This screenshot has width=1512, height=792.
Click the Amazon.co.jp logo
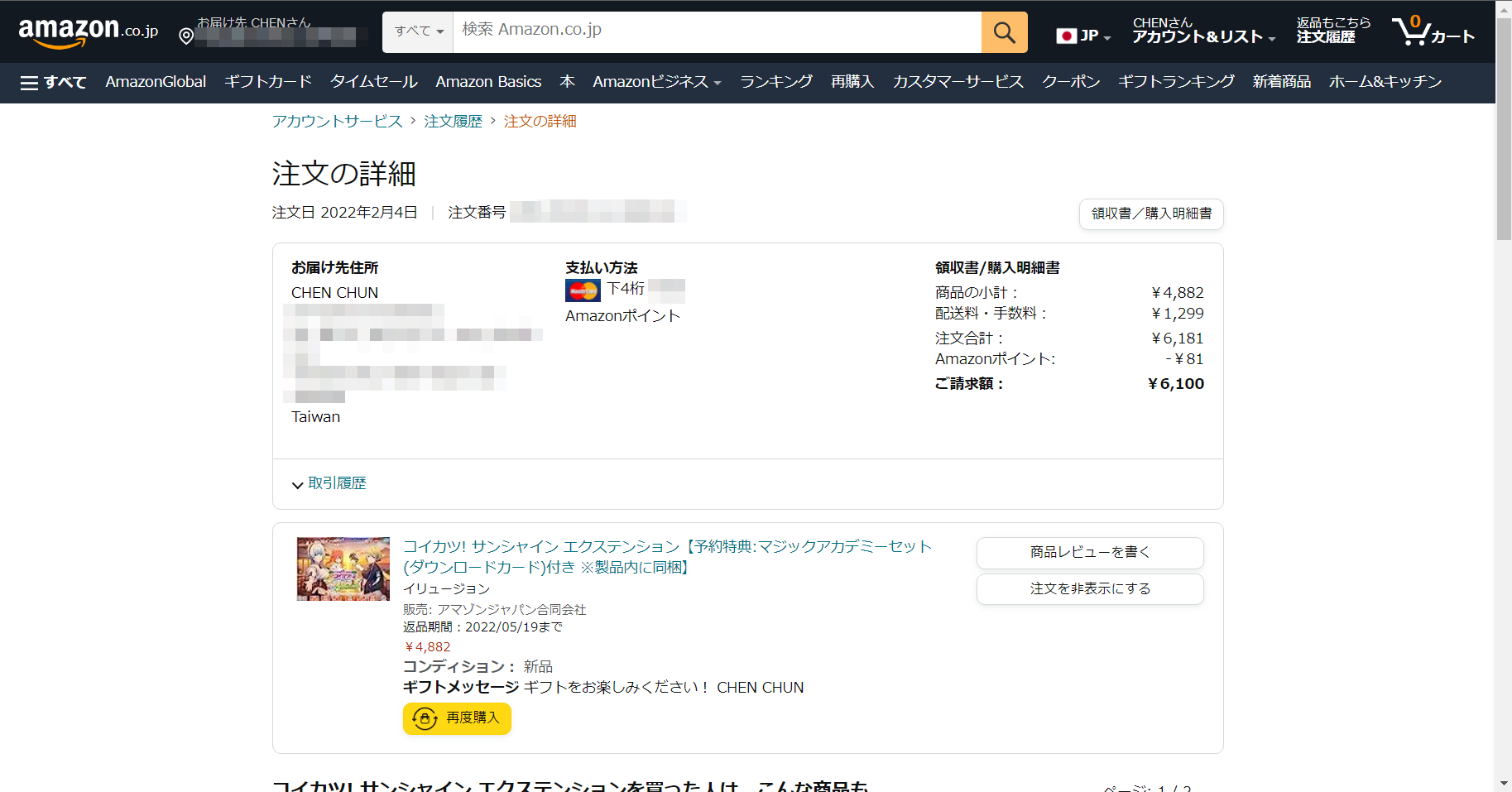[87, 32]
